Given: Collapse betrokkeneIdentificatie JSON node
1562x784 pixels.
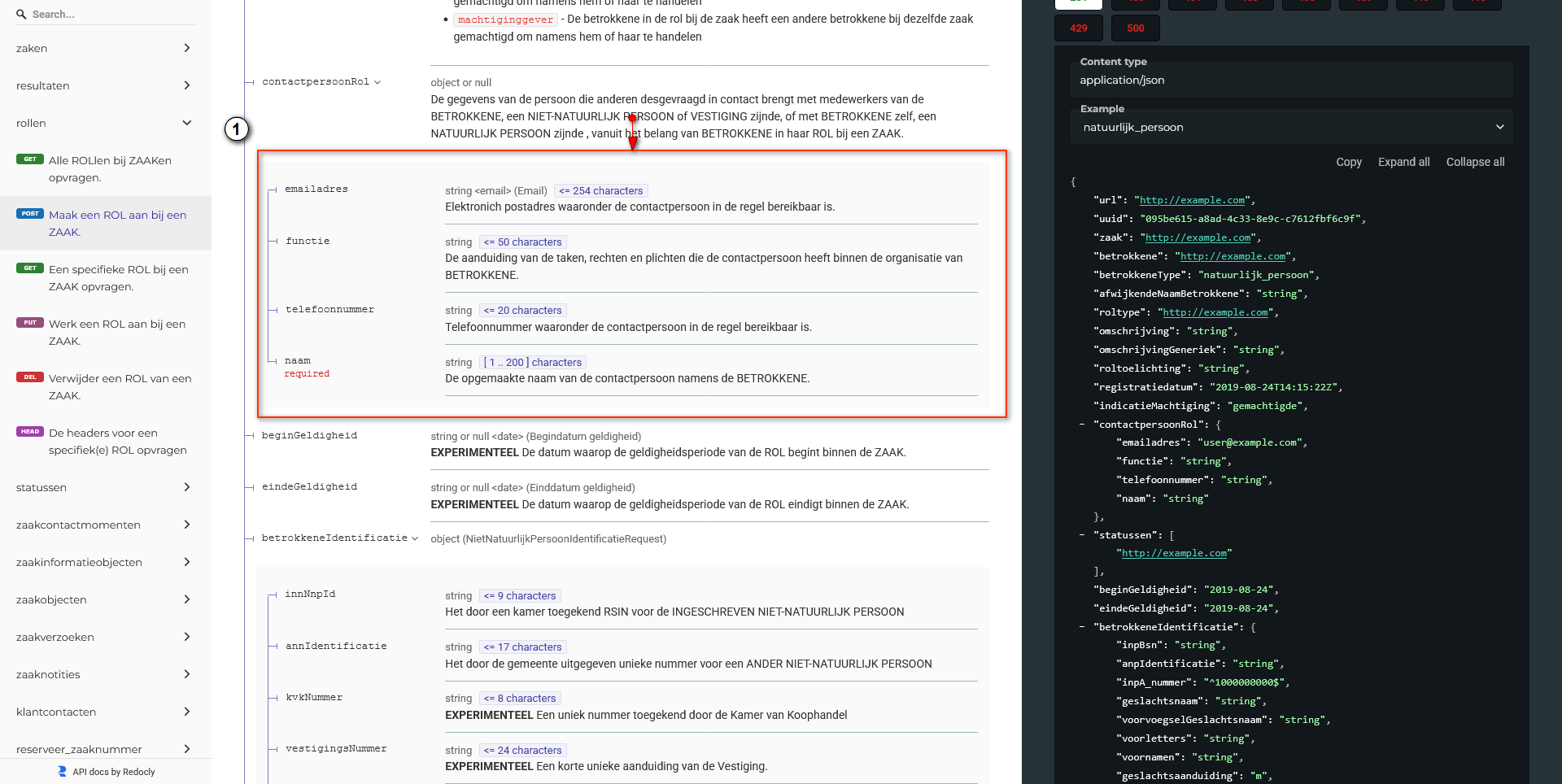Looking at the screenshot, I should click(x=1081, y=627).
